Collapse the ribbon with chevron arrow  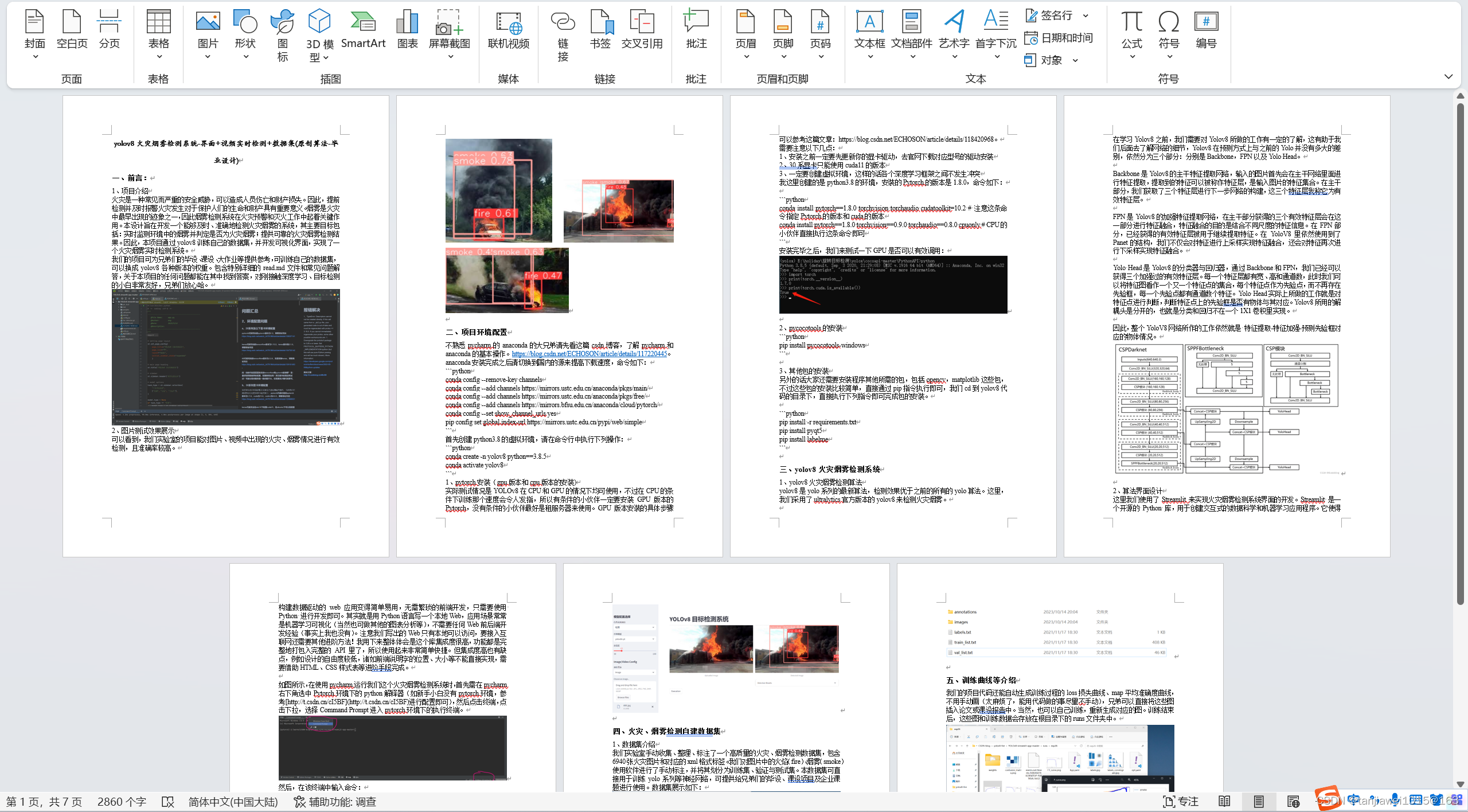pyautogui.click(x=1449, y=76)
